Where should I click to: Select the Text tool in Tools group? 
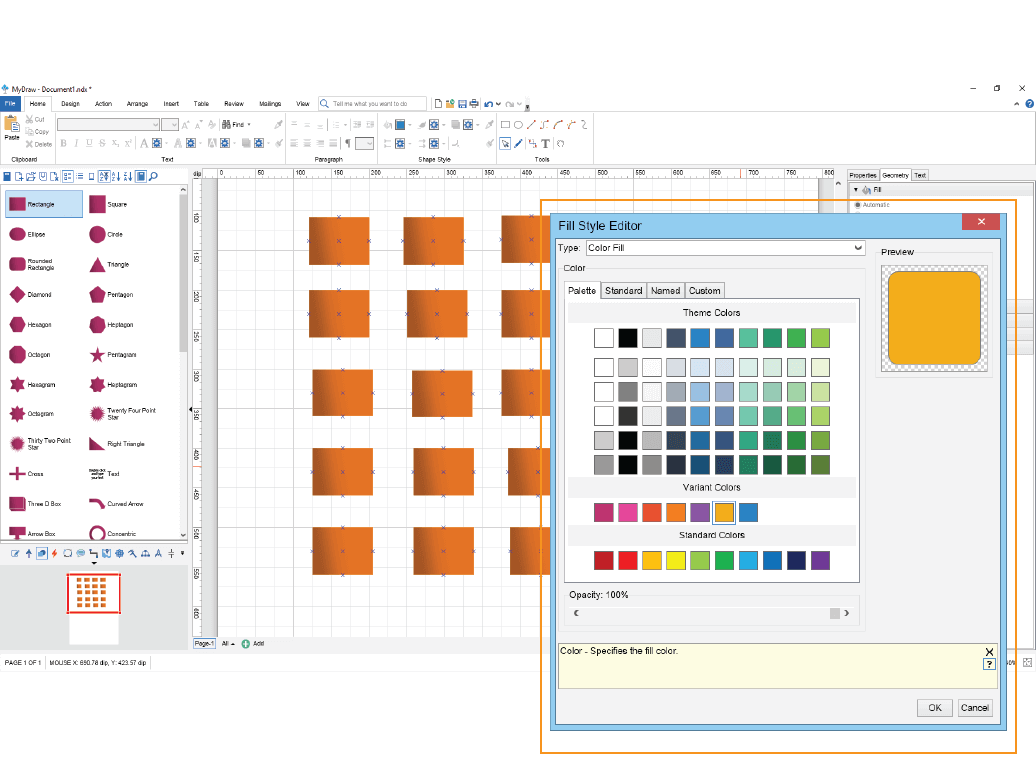coord(545,143)
